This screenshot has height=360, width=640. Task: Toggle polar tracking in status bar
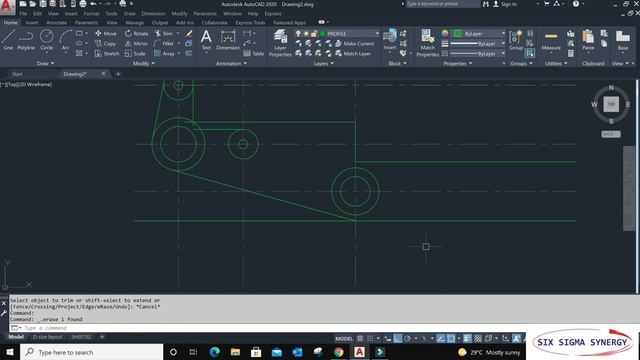point(407,338)
